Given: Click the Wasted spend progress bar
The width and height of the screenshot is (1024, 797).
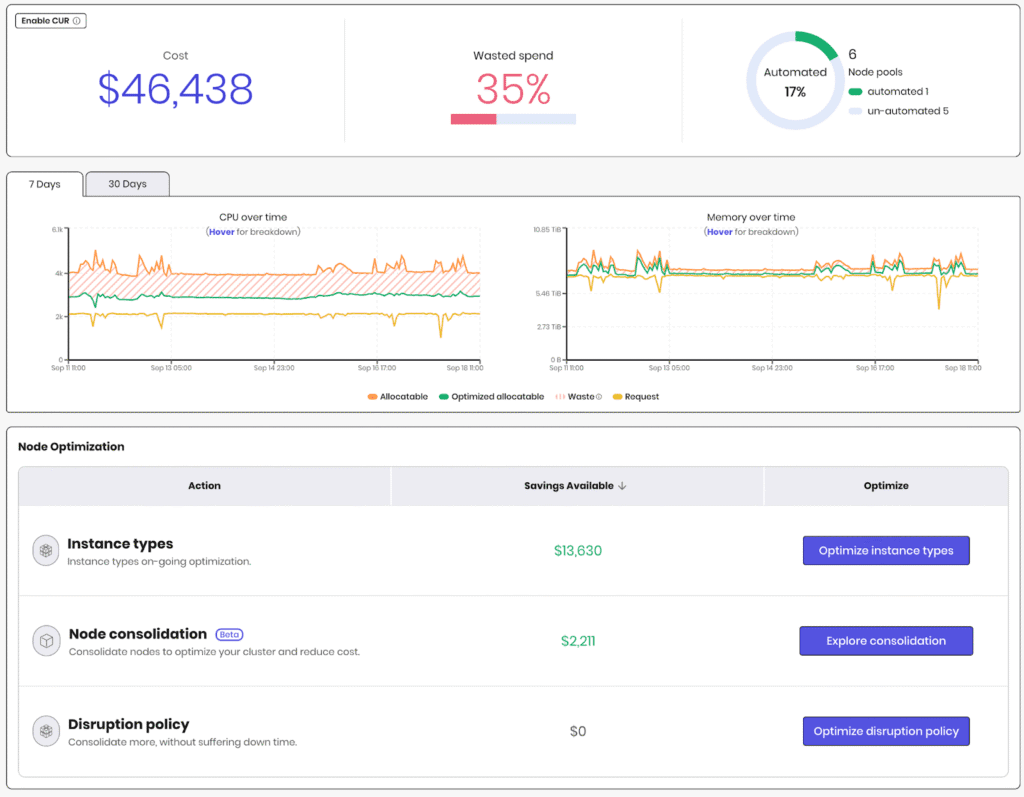Looking at the screenshot, I should (x=513, y=119).
